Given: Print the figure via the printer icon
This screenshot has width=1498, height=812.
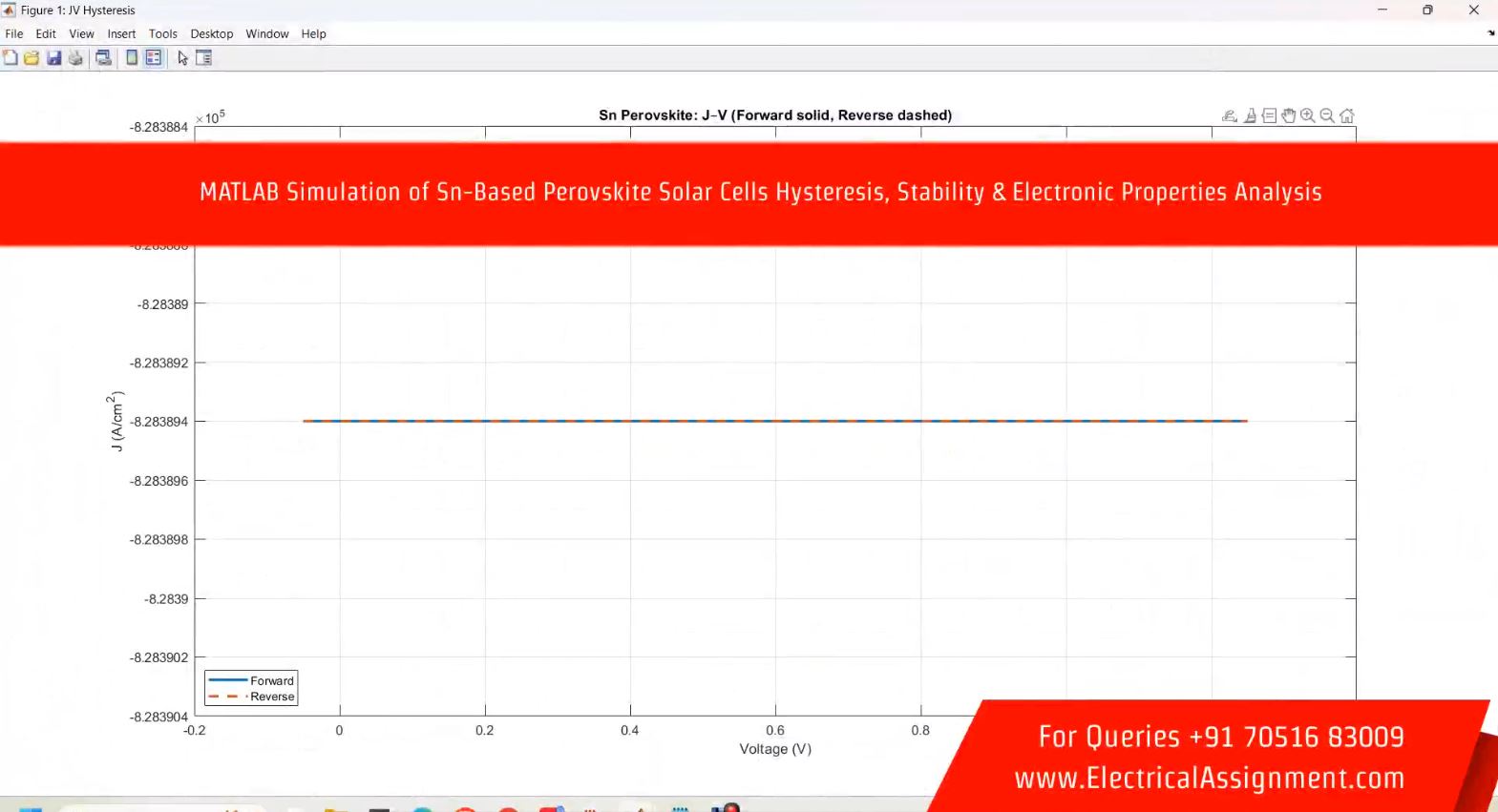Looking at the screenshot, I should pyautogui.click(x=75, y=58).
